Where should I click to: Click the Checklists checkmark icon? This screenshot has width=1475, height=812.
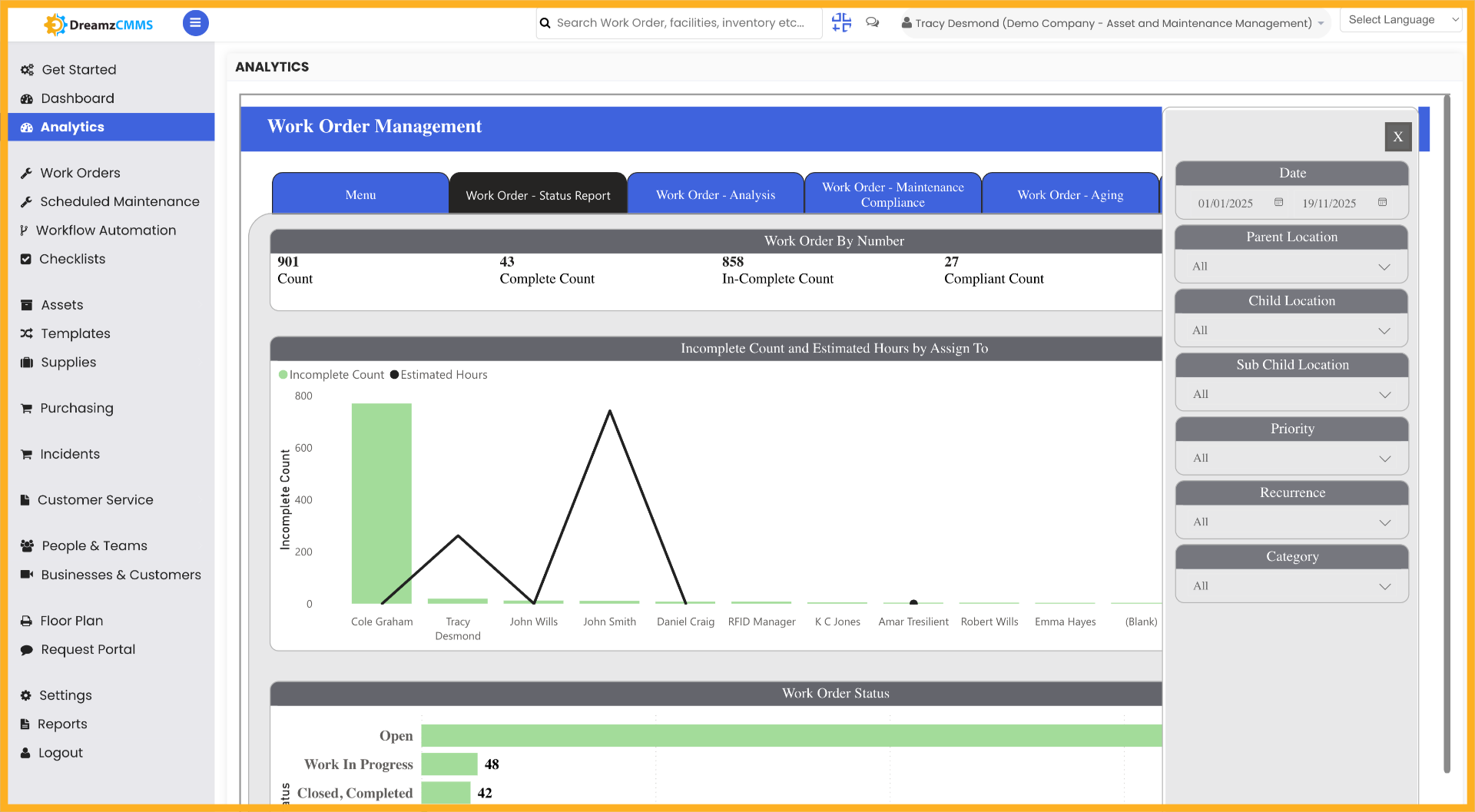pyautogui.click(x=26, y=259)
